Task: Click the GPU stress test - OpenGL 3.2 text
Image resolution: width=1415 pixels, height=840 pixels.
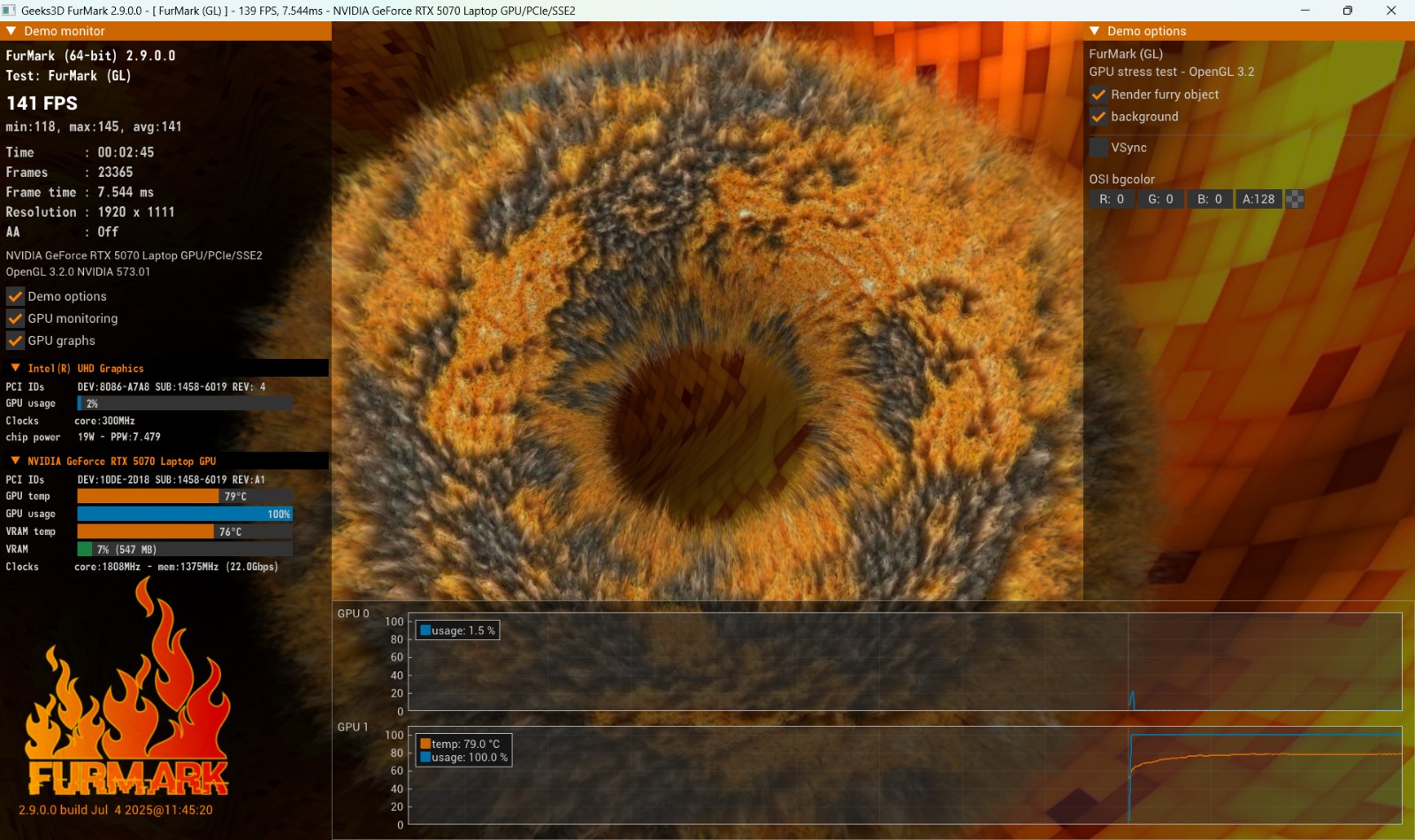Action: [x=1172, y=72]
